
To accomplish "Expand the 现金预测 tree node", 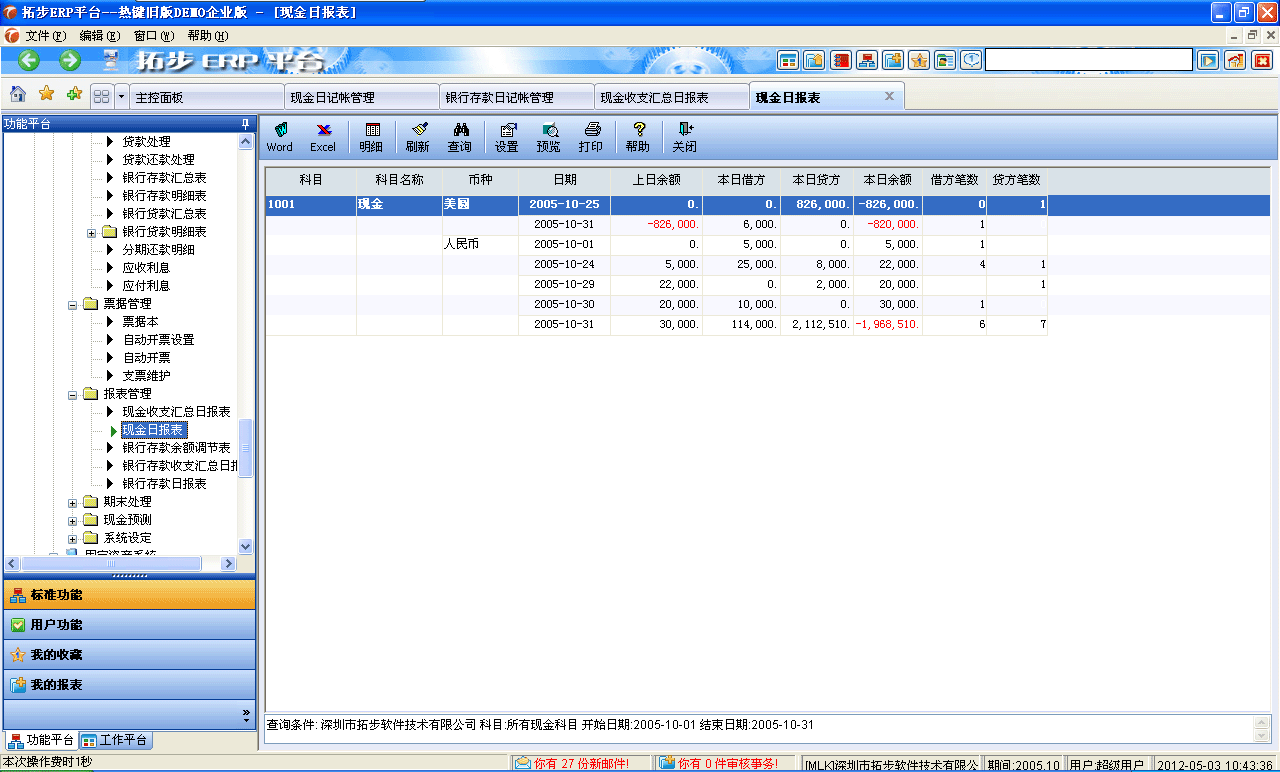I will click(x=71, y=519).
